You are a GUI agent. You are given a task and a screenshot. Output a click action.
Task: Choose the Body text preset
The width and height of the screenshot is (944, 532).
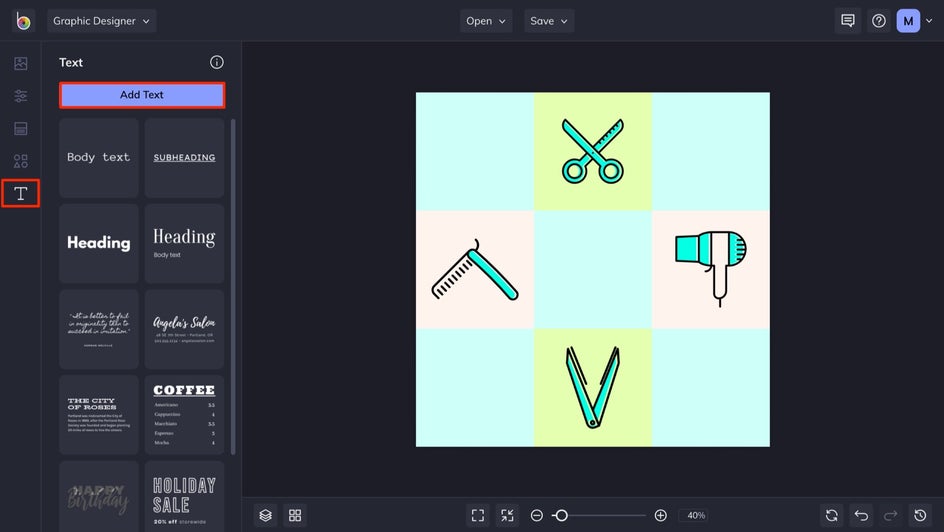[99, 158]
